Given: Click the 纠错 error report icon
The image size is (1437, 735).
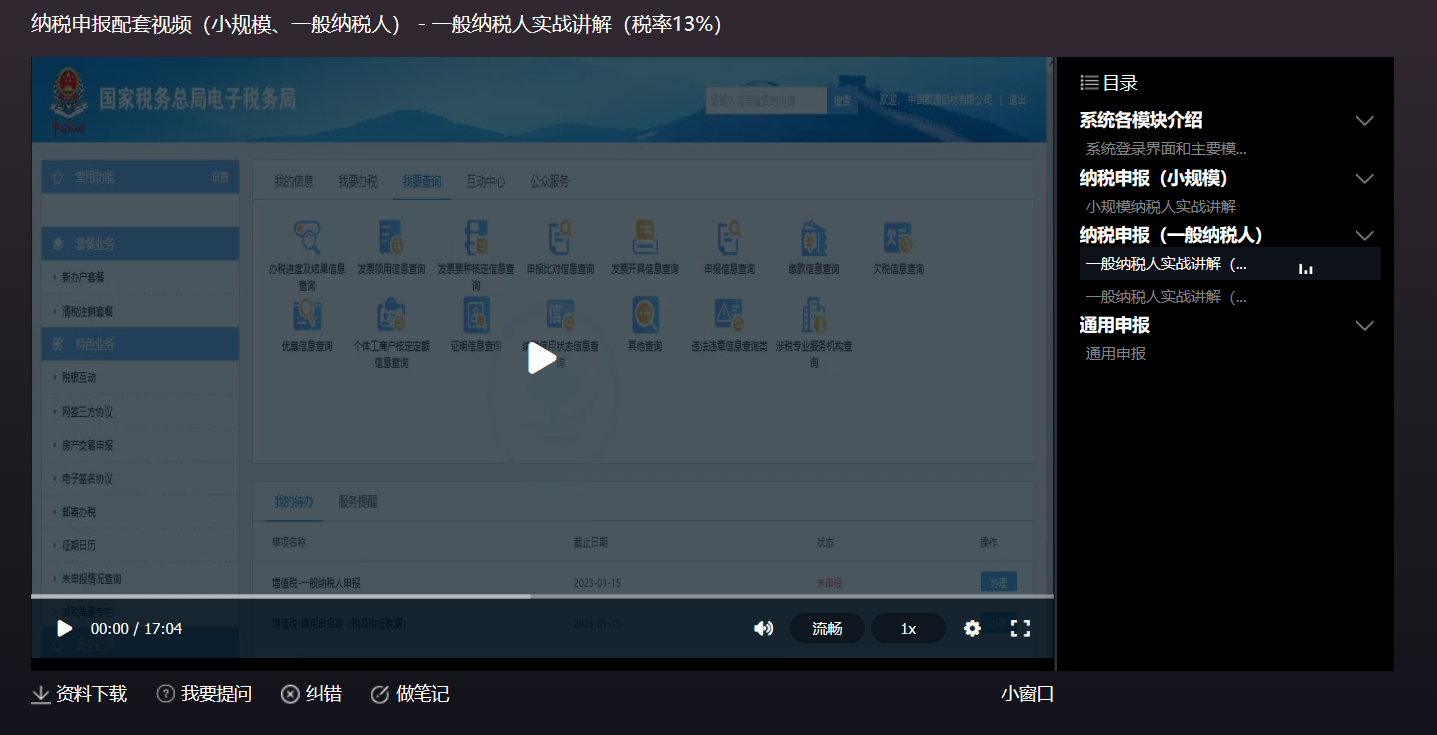Looking at the screenshot, I should pyautogui.click(x=290, y=694).
